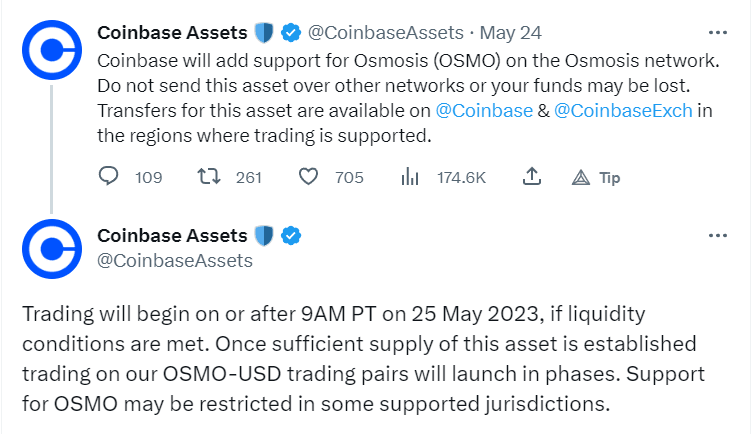
Task: Click blue verified badge on first tweet
Action: (x=291, y=33)
